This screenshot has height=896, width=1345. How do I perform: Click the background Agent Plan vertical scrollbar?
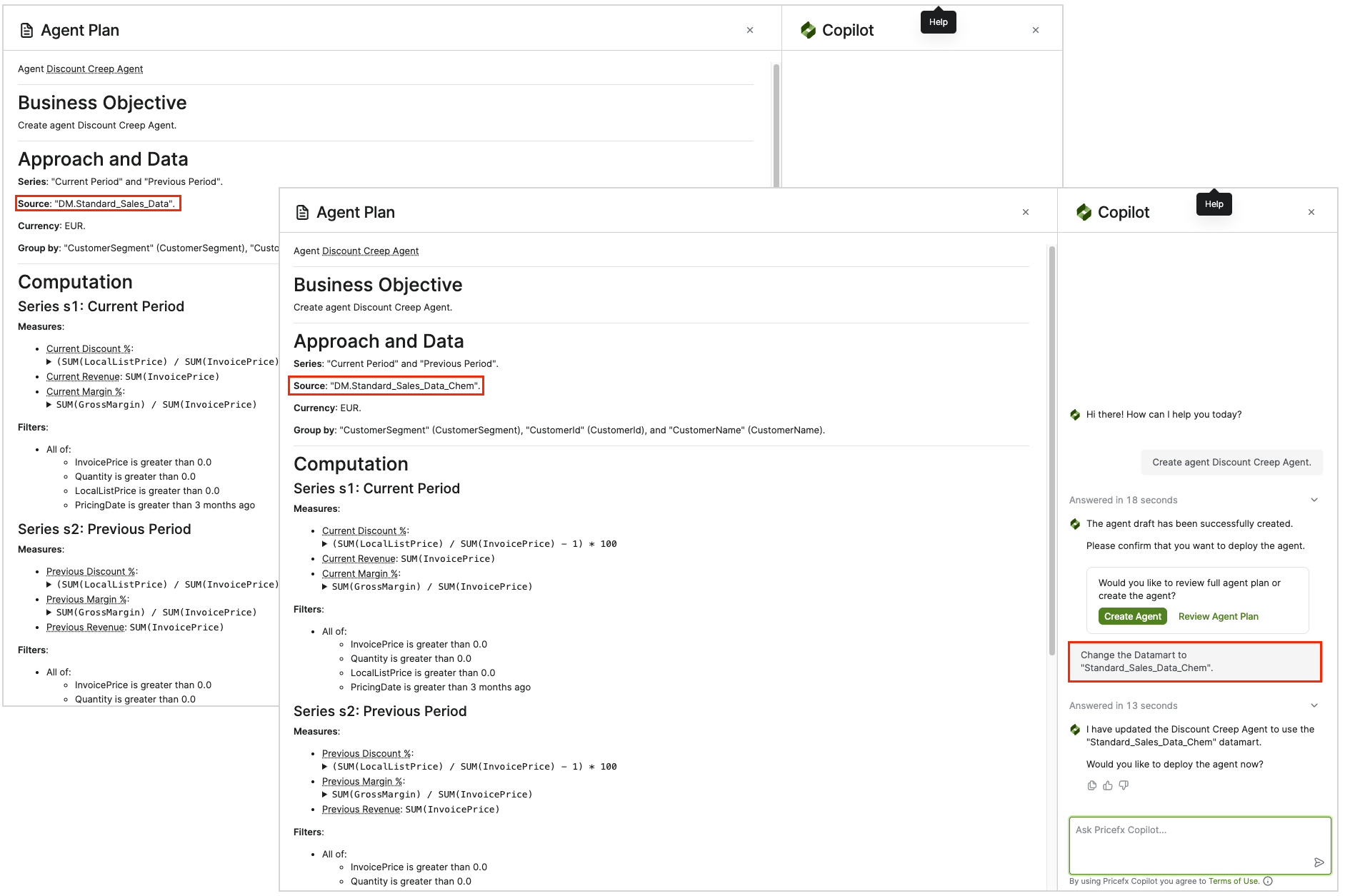click(776, 125)
